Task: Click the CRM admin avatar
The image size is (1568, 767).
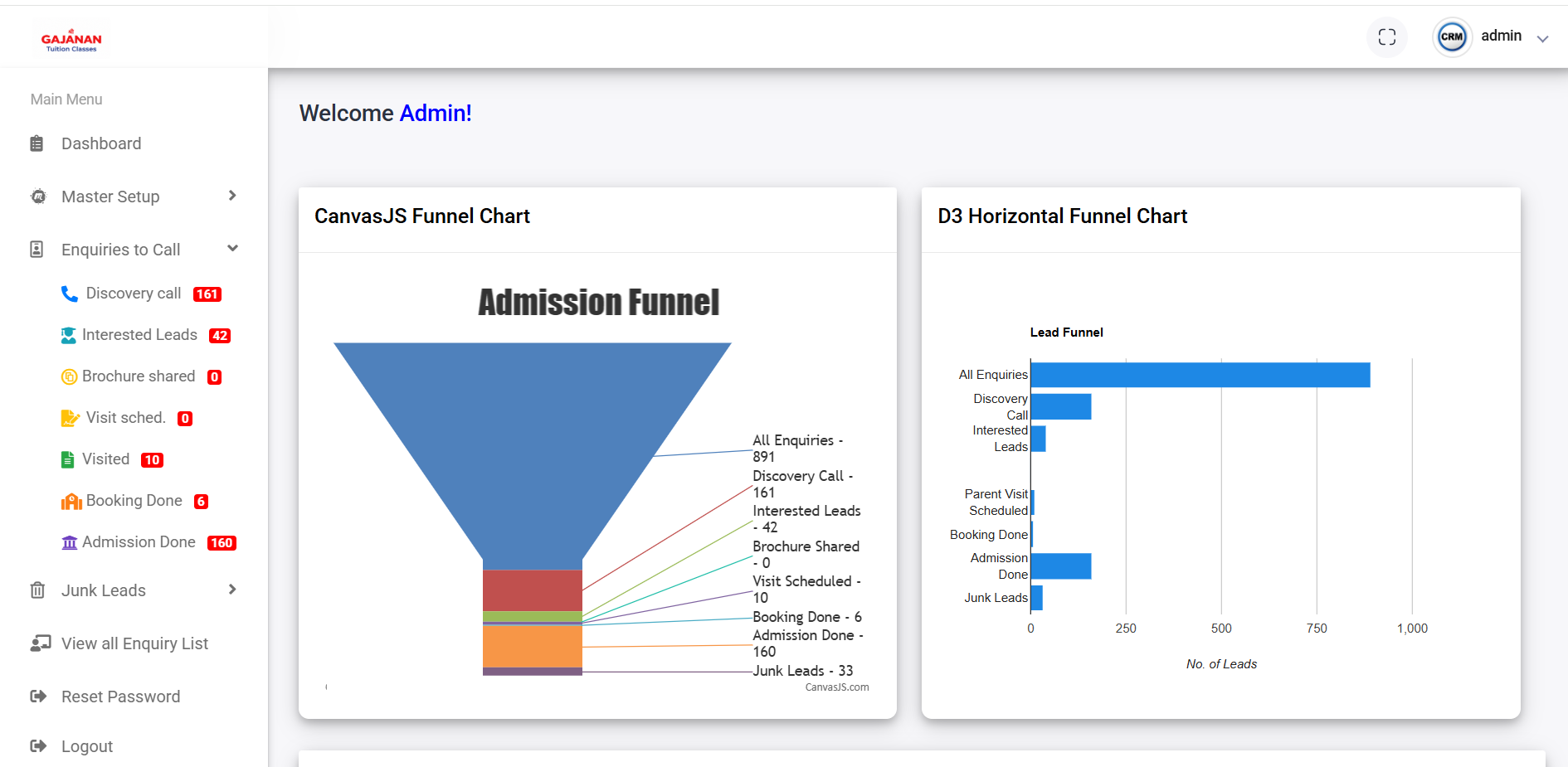Action: click(1452, 36)
